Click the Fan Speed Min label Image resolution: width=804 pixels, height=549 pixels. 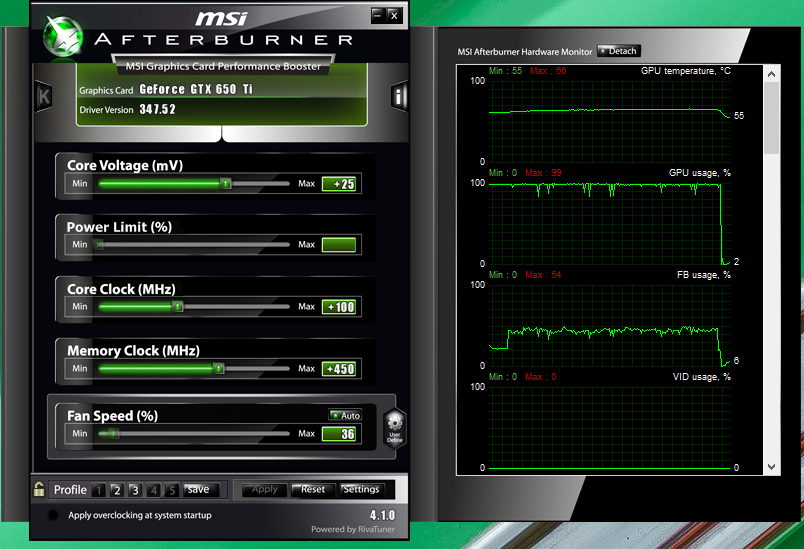(x=79, y=434)
